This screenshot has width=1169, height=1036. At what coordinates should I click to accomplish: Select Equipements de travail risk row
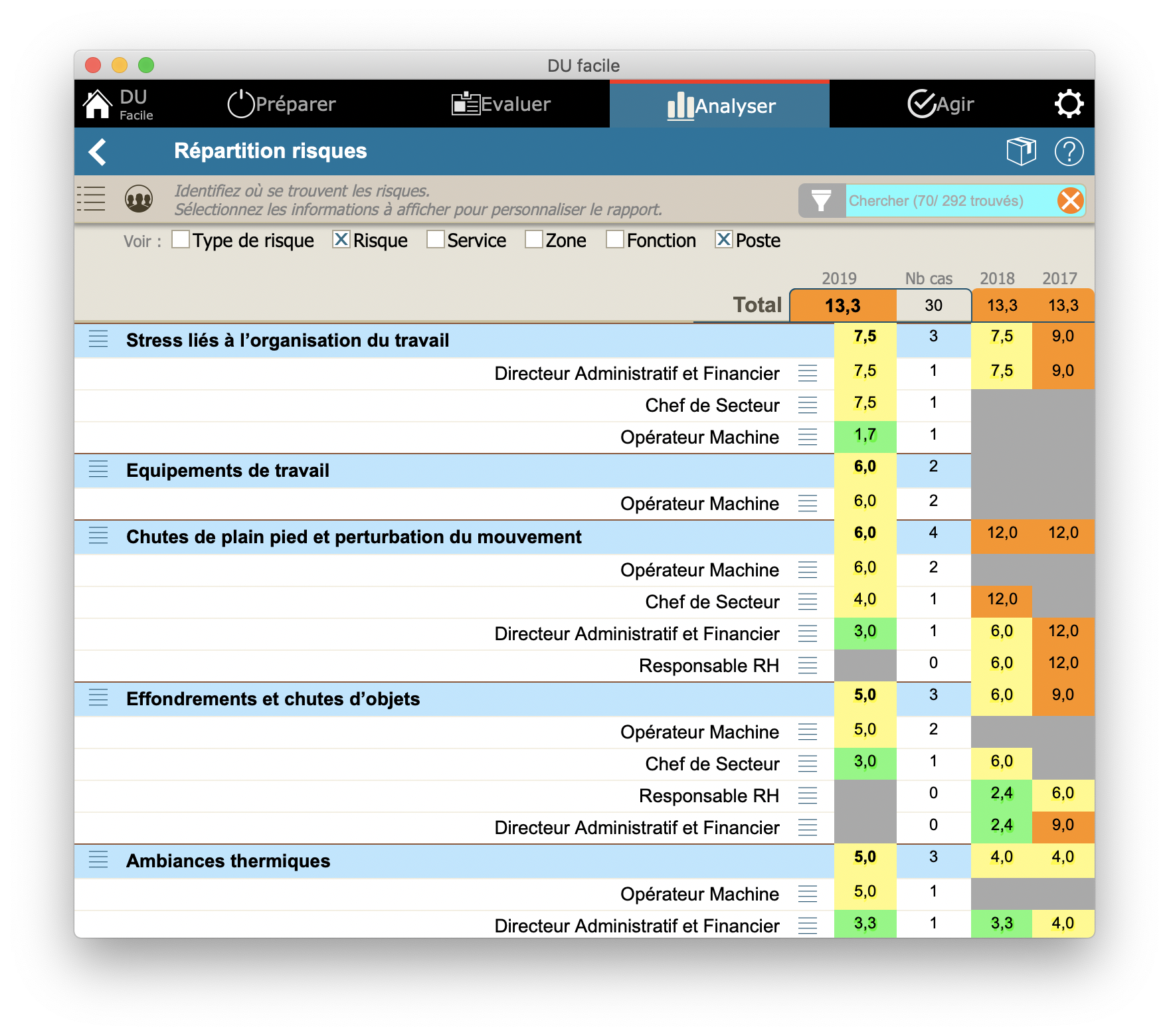point(584,470)
